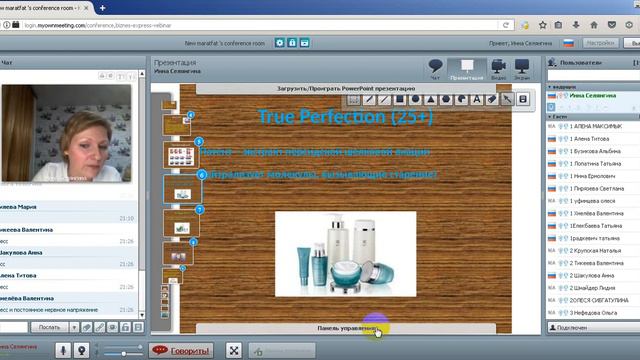Select the square shape tool
Image resolution: width=640 pixels, height=360 pixels.
pyautogui.click(x=400, y=99)
